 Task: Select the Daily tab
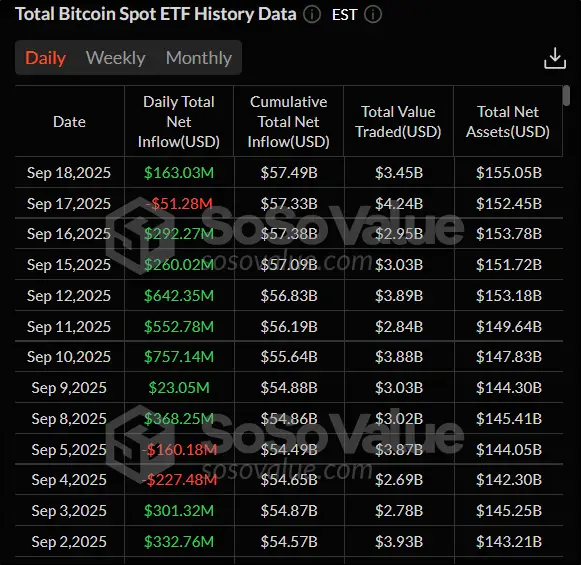point(46,58)
